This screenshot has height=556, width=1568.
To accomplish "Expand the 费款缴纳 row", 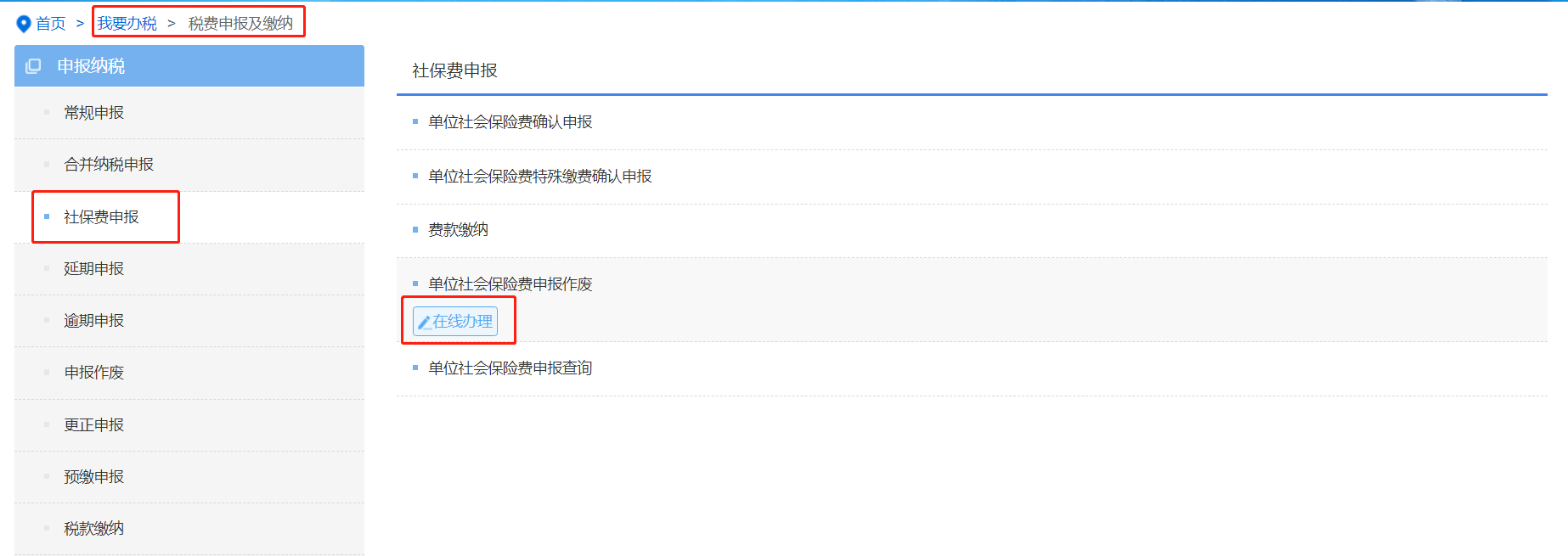I will [x=459, y=230].
